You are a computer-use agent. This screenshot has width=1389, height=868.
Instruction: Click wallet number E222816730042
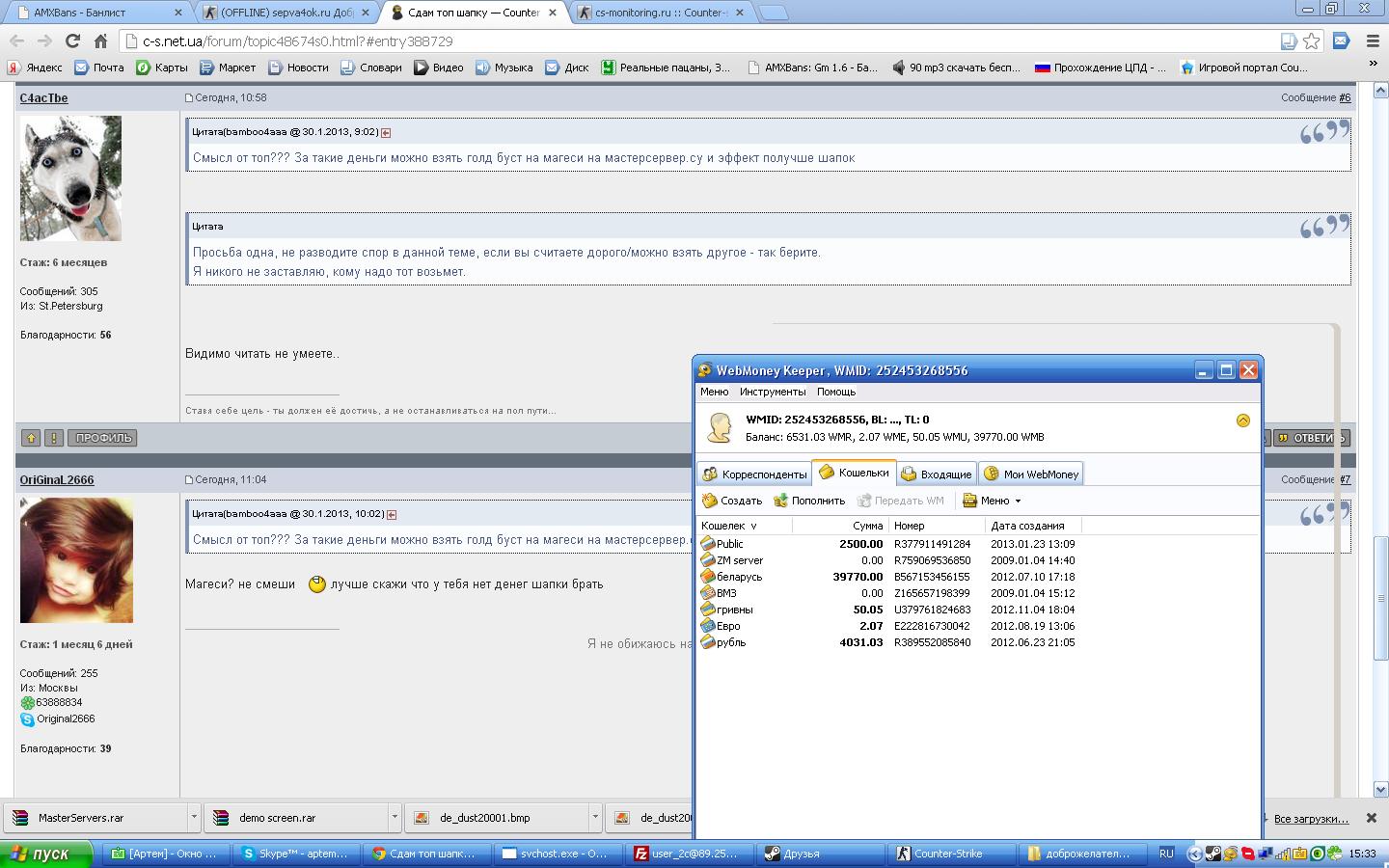pos(932,626)
